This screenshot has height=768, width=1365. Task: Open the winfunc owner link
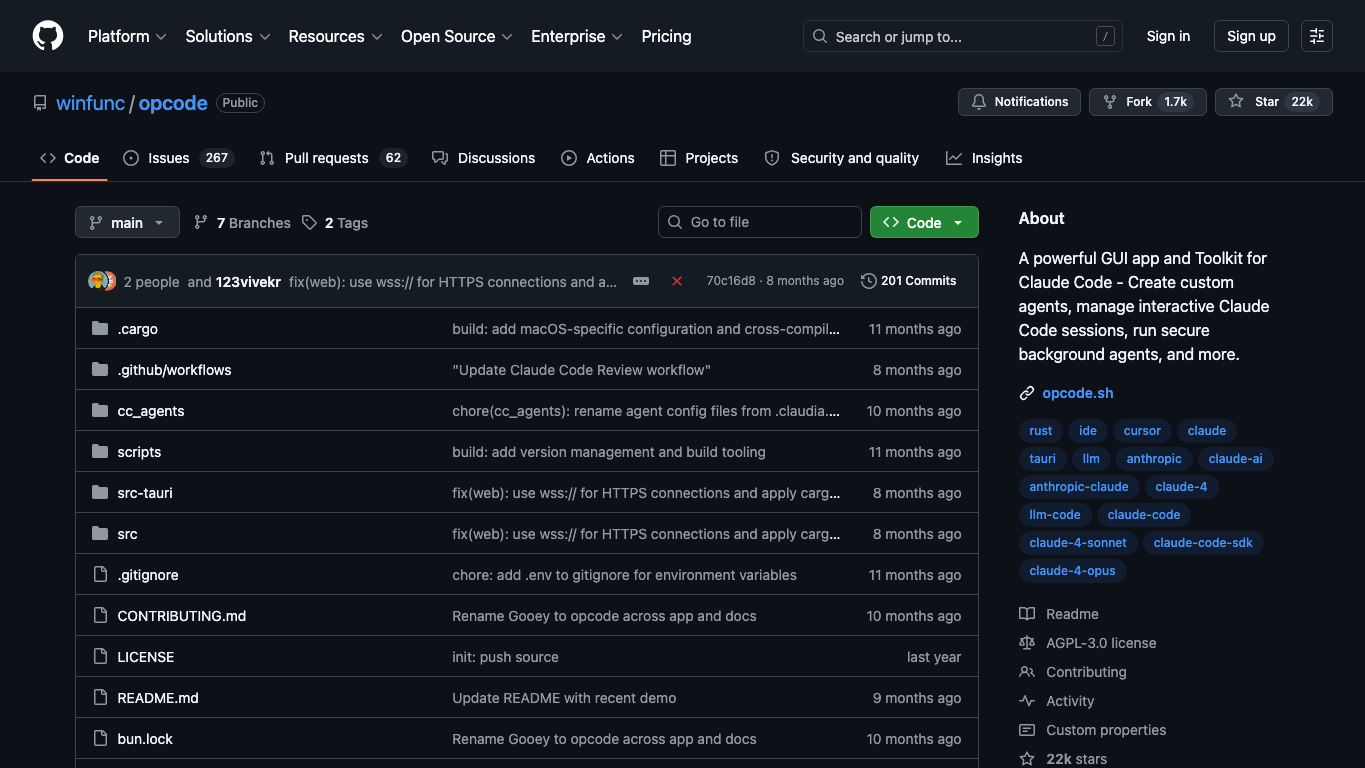coord(90,103)
